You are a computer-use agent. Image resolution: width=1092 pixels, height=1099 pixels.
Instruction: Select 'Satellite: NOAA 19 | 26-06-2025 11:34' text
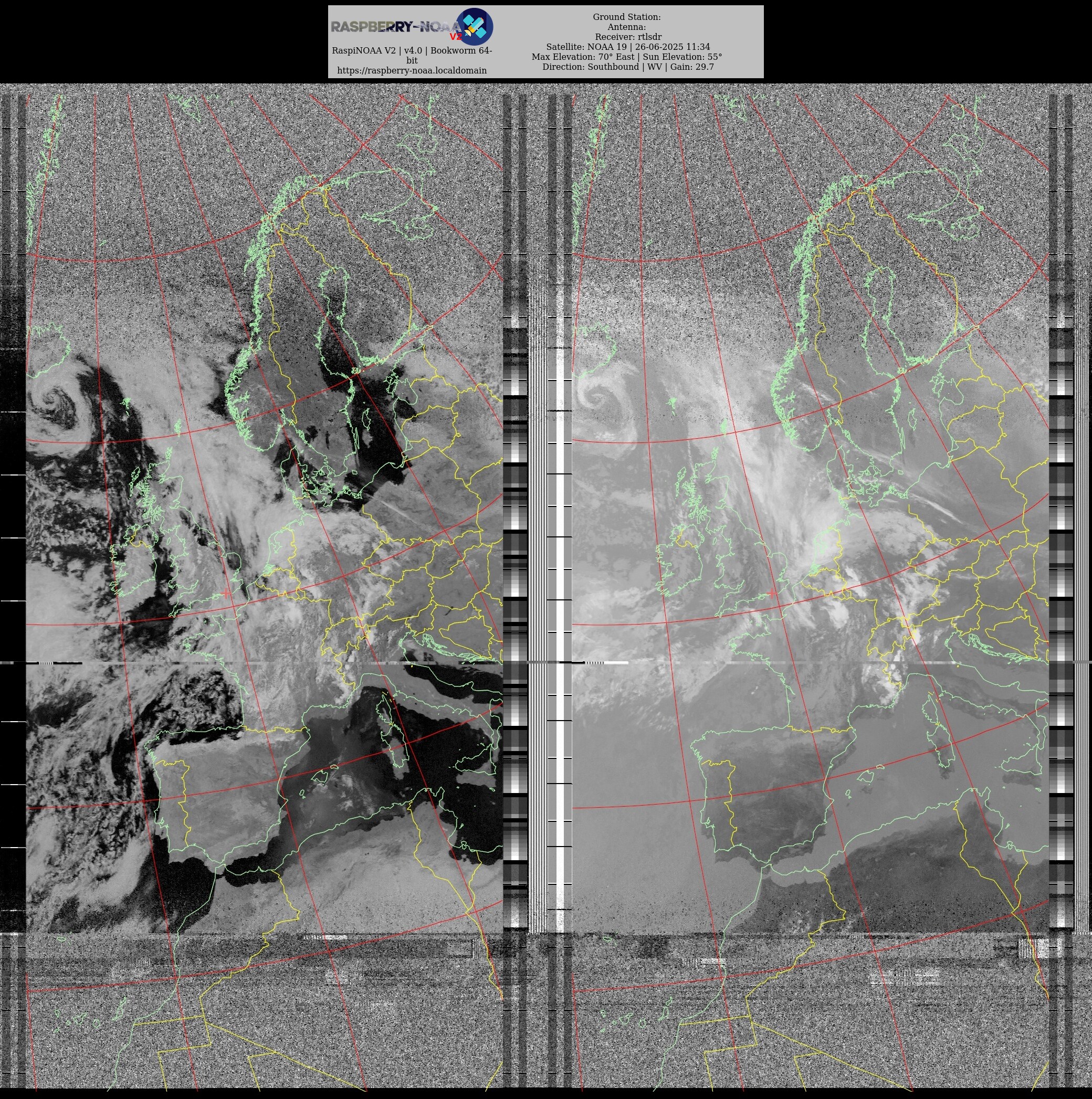tap(628, 47)
